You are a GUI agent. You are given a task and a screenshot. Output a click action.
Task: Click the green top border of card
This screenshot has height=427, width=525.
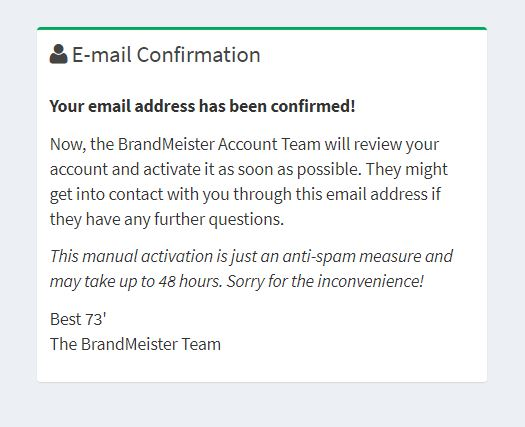[262, 28]
